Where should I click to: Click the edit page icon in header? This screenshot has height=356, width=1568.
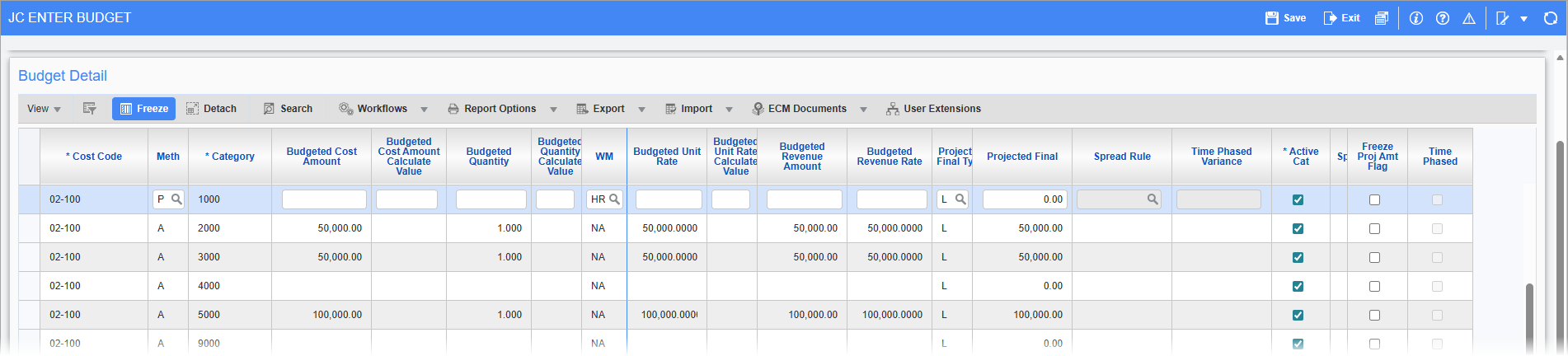pos(1503,18)
